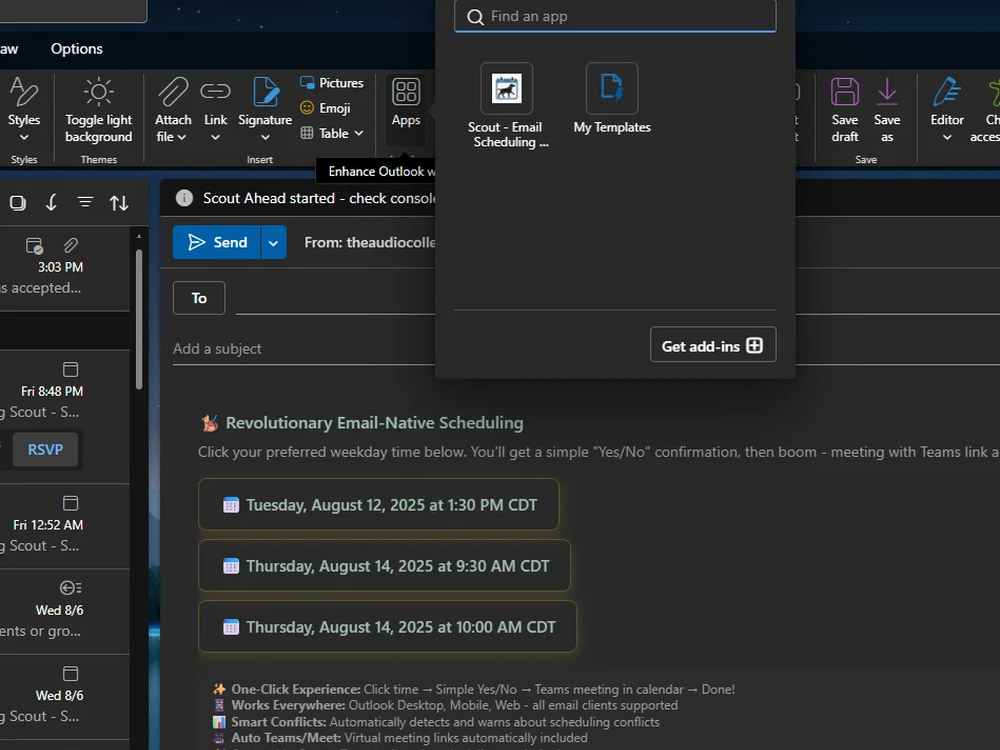The height and width of the screenshot is (750, 1000).
Task: Click the accepted meeting icon on 3:03 PM message
Action: click(x=34, y=246)
